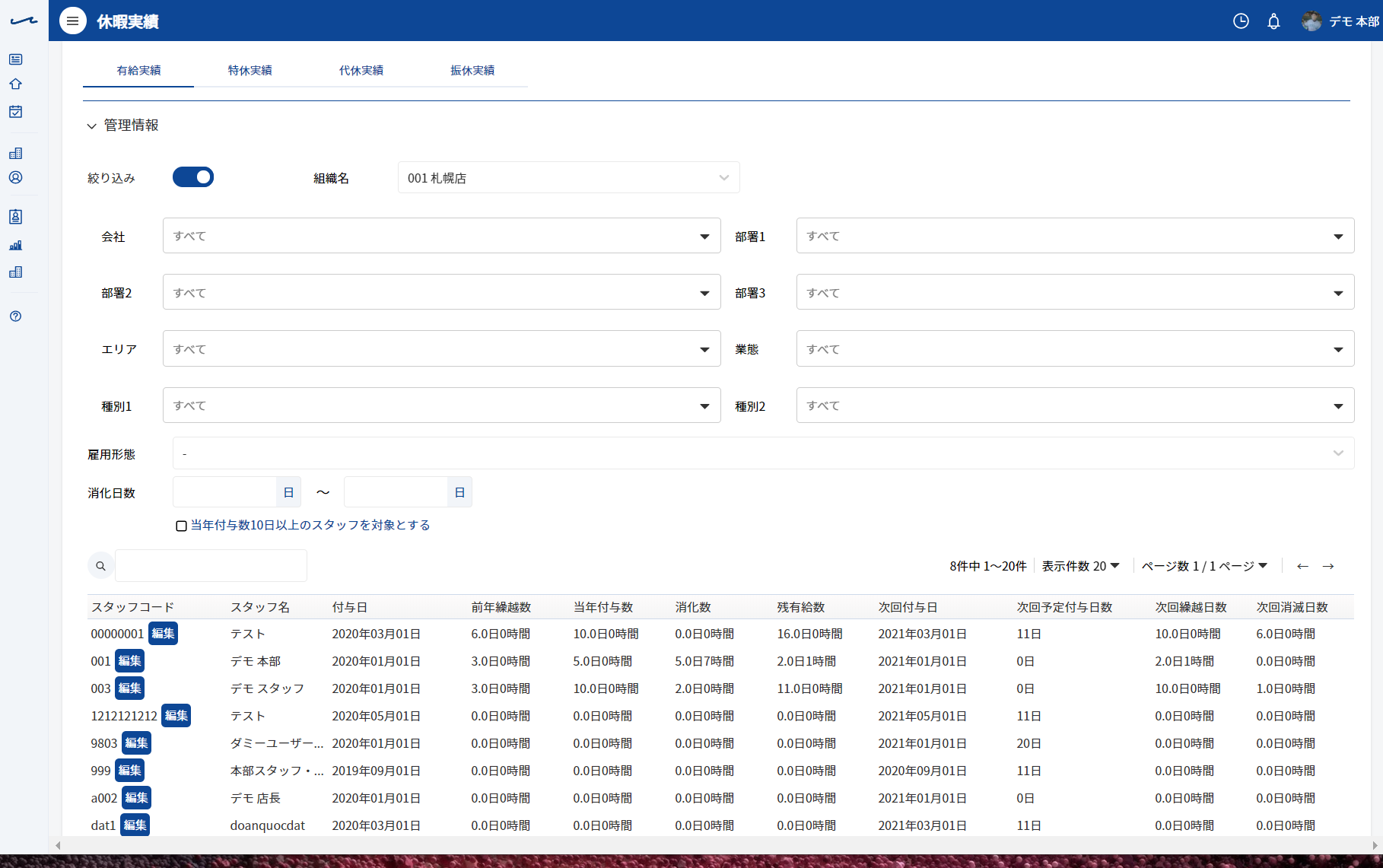Open the エリア dropdown
This screenshot has width=1383, height=868.
click(x=441, y=348)
